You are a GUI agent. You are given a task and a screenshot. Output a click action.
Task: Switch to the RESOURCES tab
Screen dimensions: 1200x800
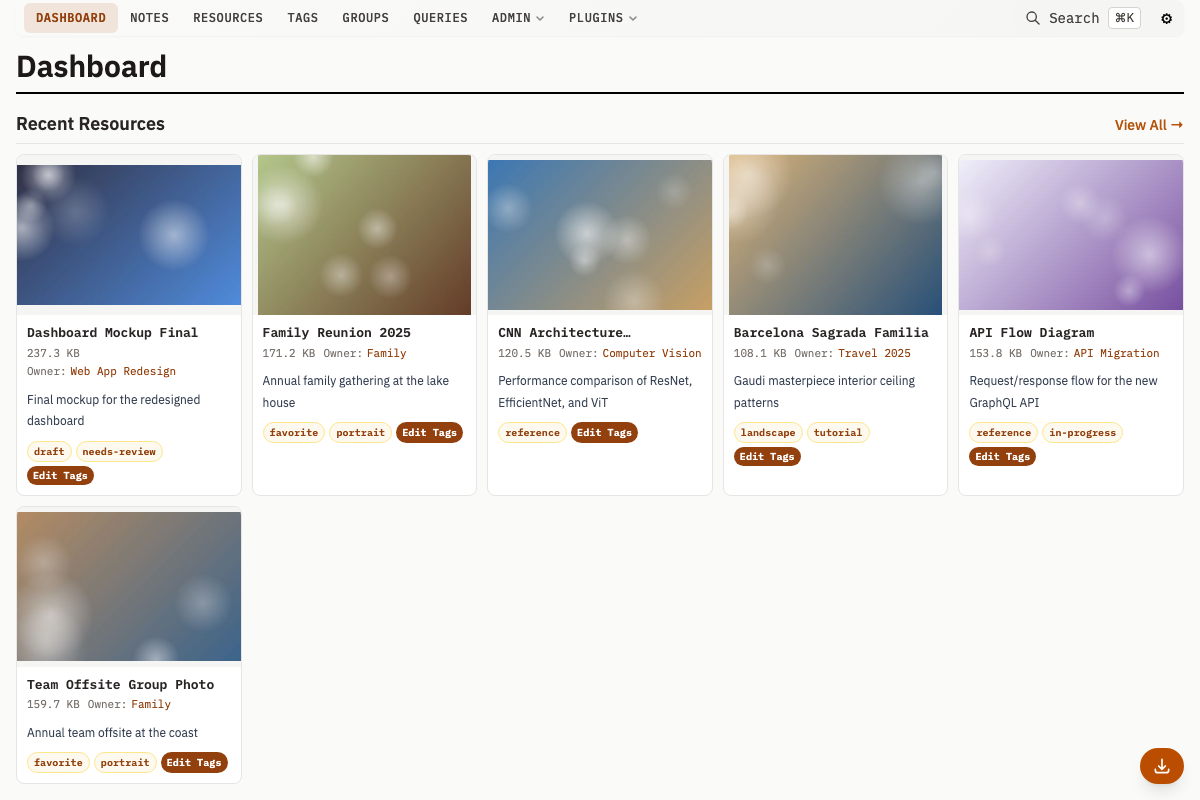click(x=227, y=17)
